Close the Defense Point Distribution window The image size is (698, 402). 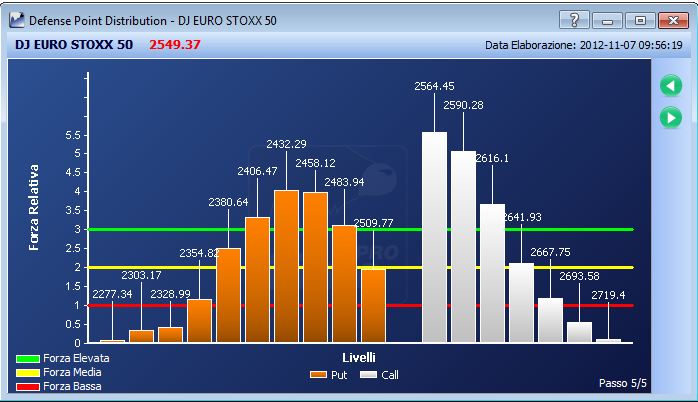pyautogui.click(x=674, y=20)
